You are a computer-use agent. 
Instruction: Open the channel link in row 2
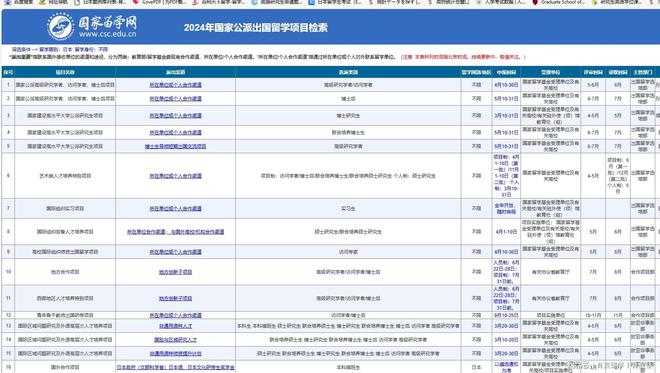(175, 99)
